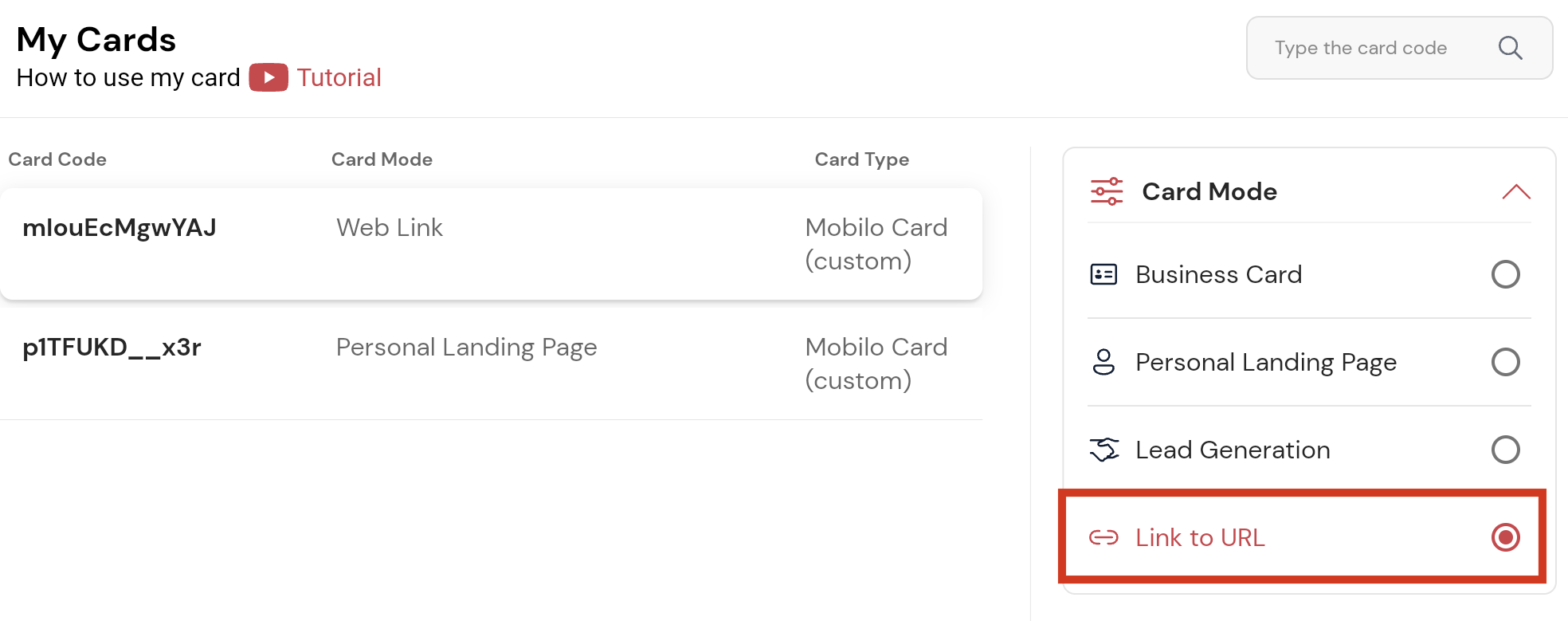Click the Personal Landing Page person icon

(x=1103, y=362)
